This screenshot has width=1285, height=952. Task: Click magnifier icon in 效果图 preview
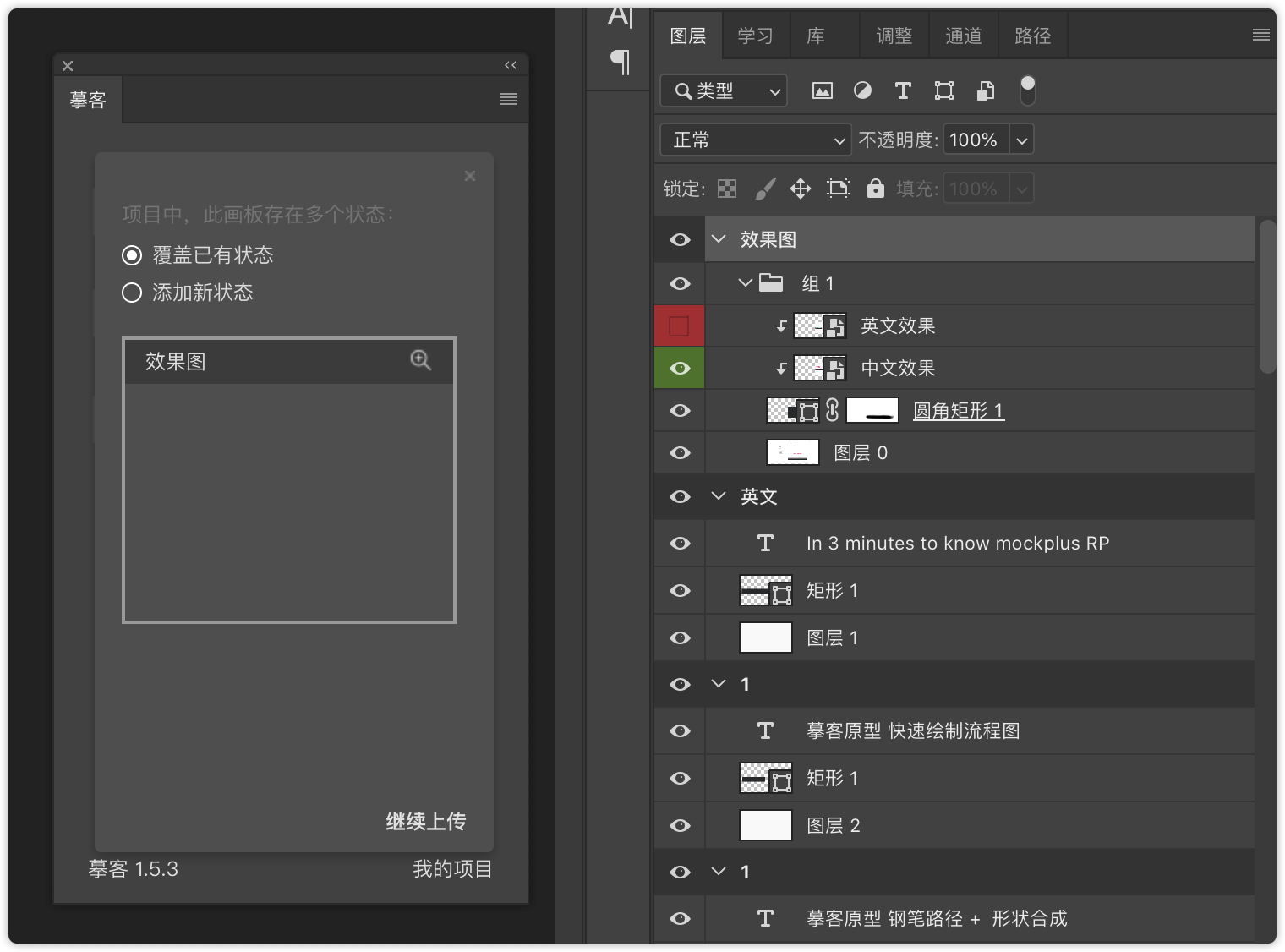pos(420,360)
